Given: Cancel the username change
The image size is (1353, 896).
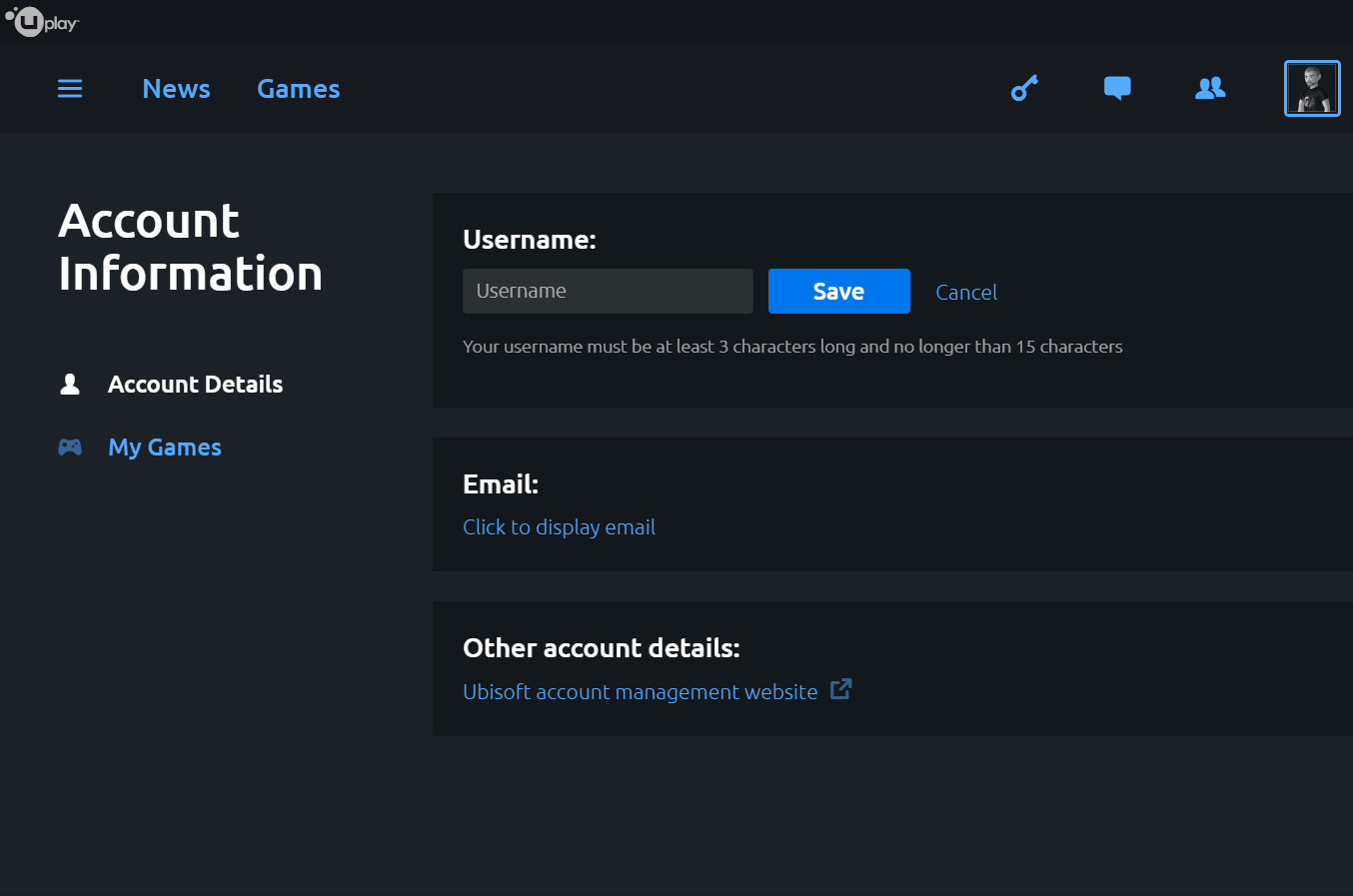Looking at the screenshot, I should click(966, 293).
